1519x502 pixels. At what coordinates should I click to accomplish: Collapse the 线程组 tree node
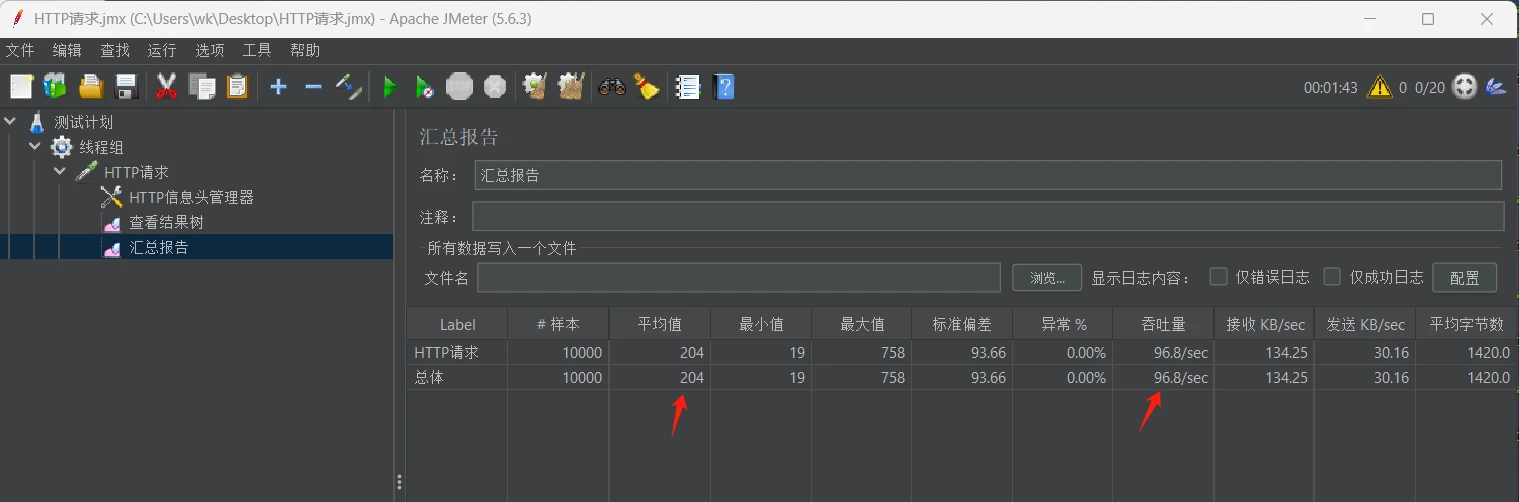35,147
